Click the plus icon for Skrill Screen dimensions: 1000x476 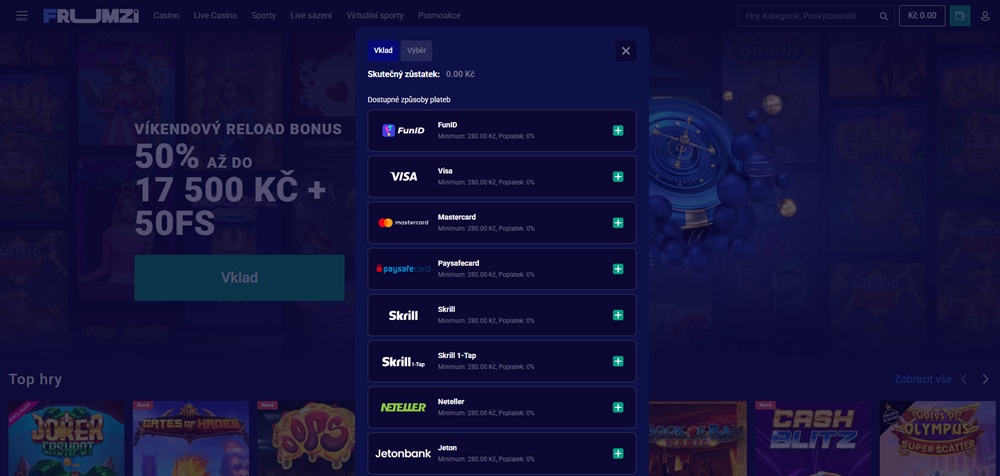[x=617, y=315]
